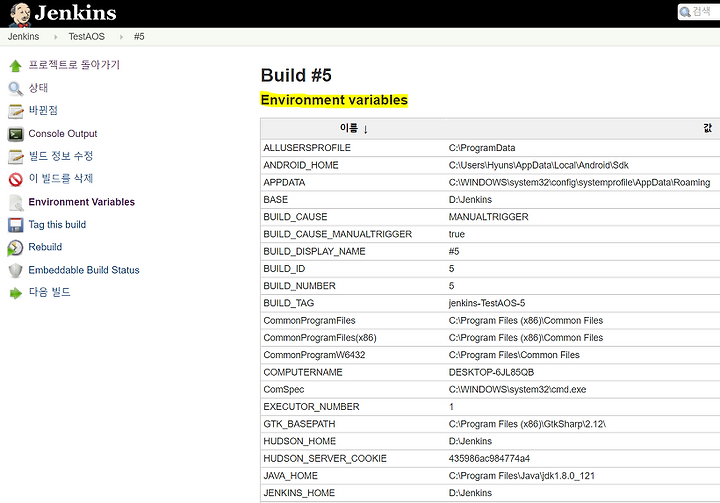Image resolution: width=720 pixels, height=503 pixels.
Task: Click the clock icon for Rebuild
Action: click(x=15, y=248)
